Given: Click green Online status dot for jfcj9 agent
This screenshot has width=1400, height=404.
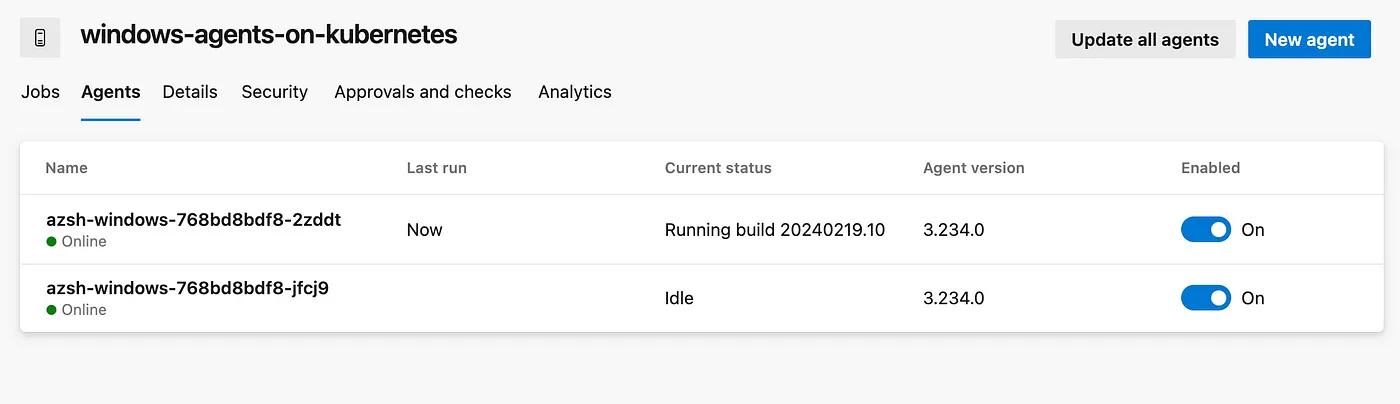Looking at the screenshot, I should [52, 310].
